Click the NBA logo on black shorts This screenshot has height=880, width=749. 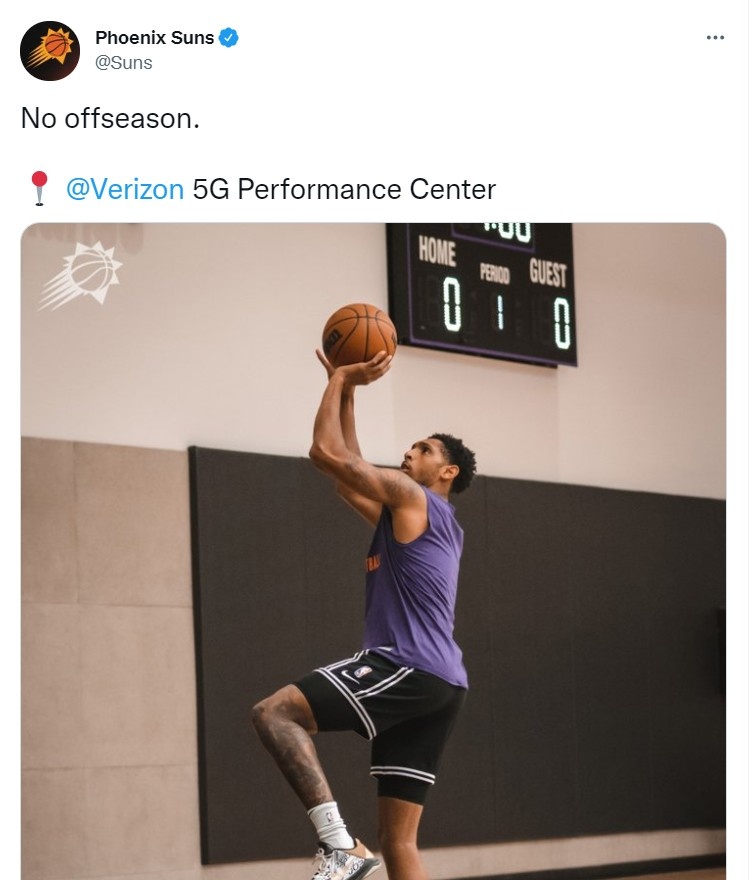coord(364,671)
